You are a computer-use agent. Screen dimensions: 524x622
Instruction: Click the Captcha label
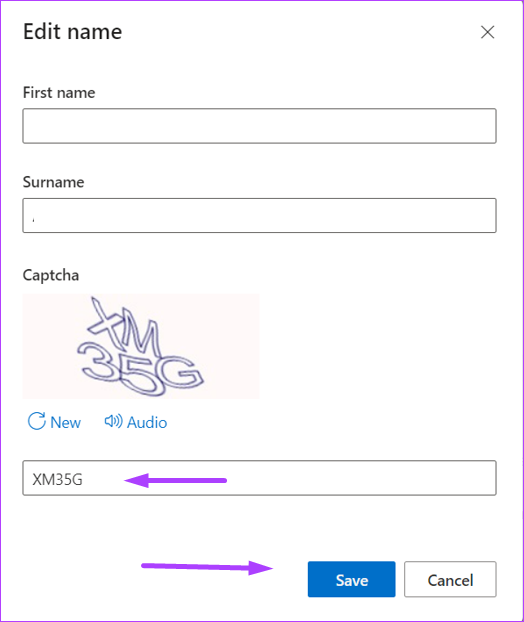tap(51, 276)
